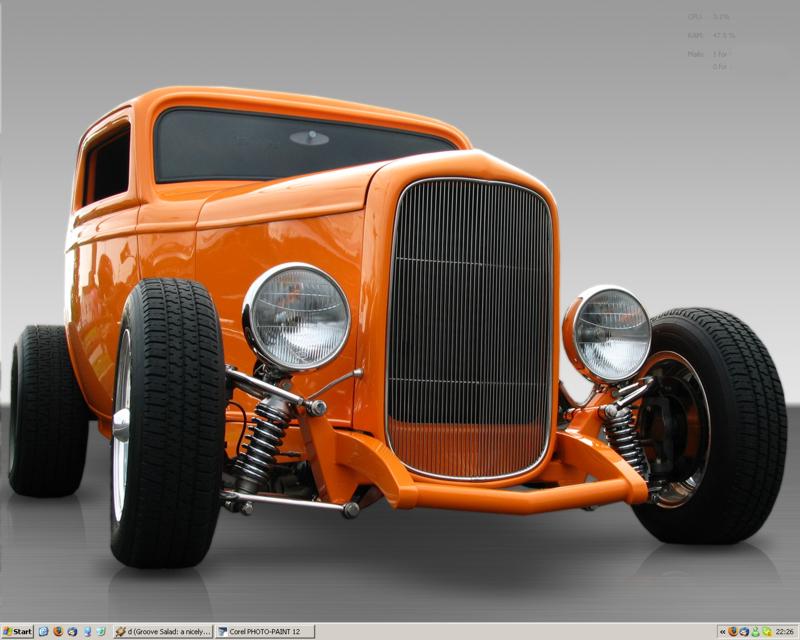Launch Thunderbird from the Quick Launch bar
Viewport: 800px width, 640px height.
point(72,632)
